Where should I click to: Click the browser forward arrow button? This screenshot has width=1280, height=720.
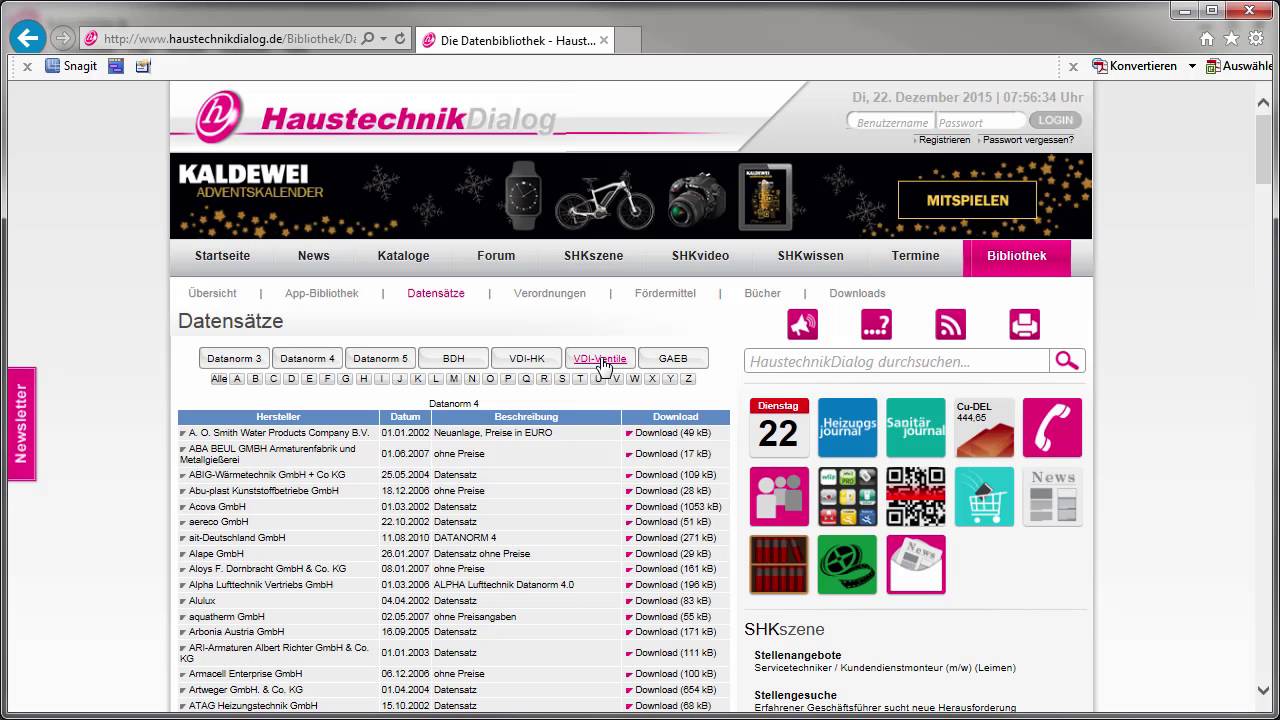63,39
